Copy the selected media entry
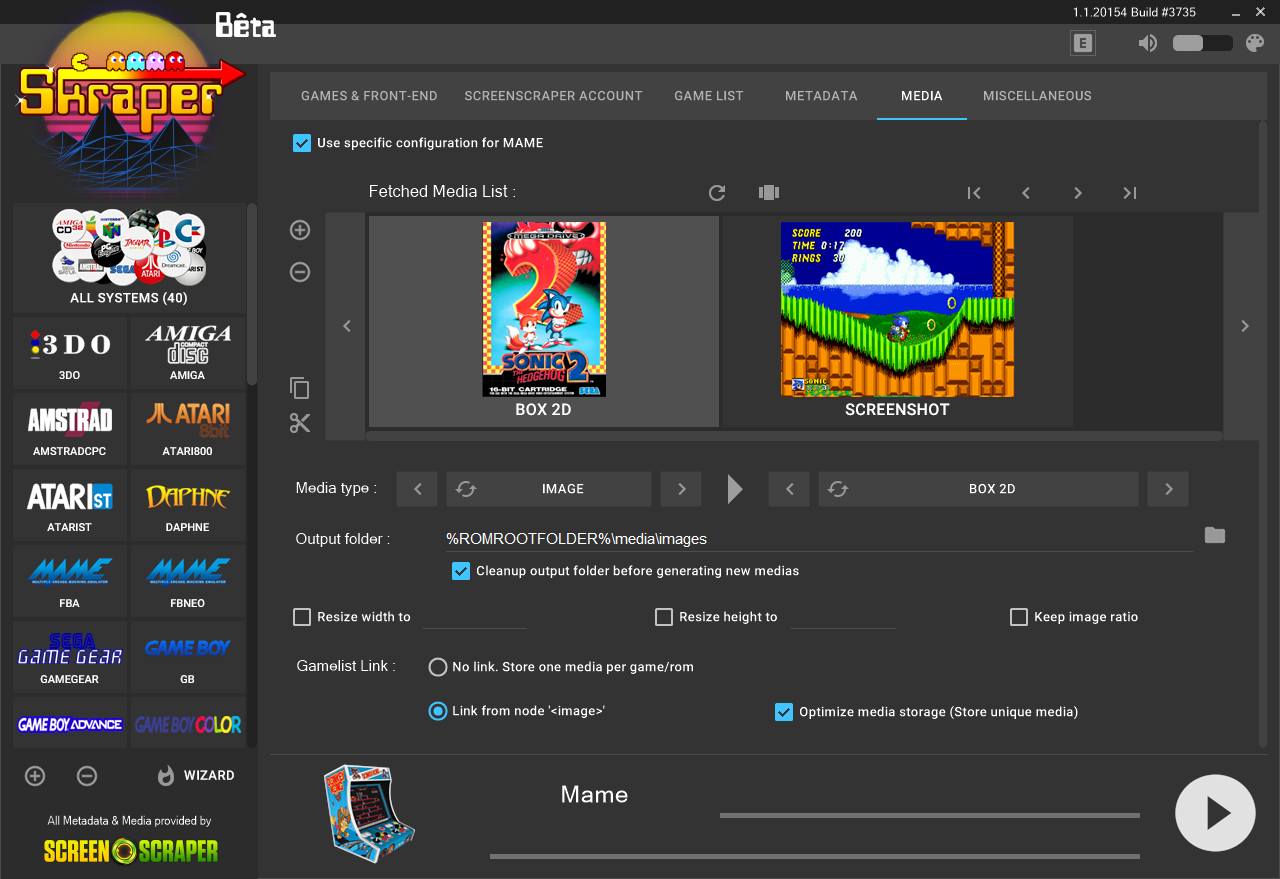The image size is (1280, 879). [x=299, y=388]
